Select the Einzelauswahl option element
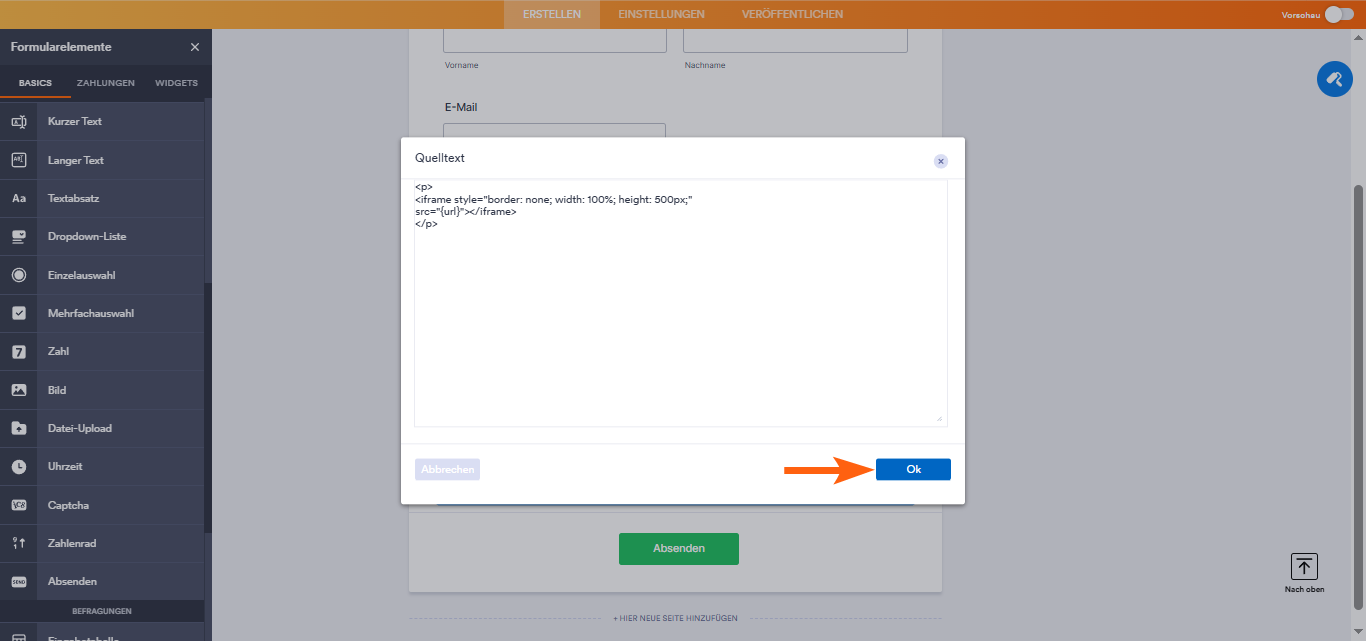 18,274
